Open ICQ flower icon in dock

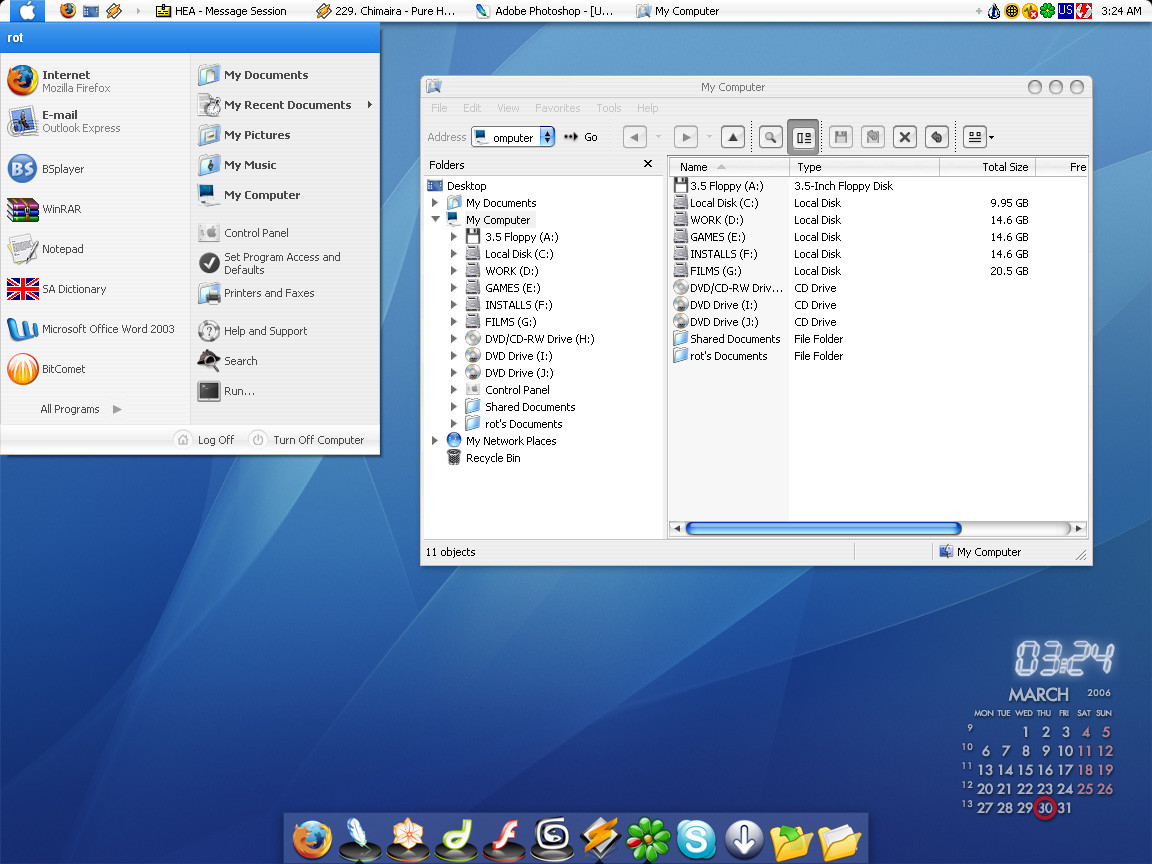[x=648, y=839]
